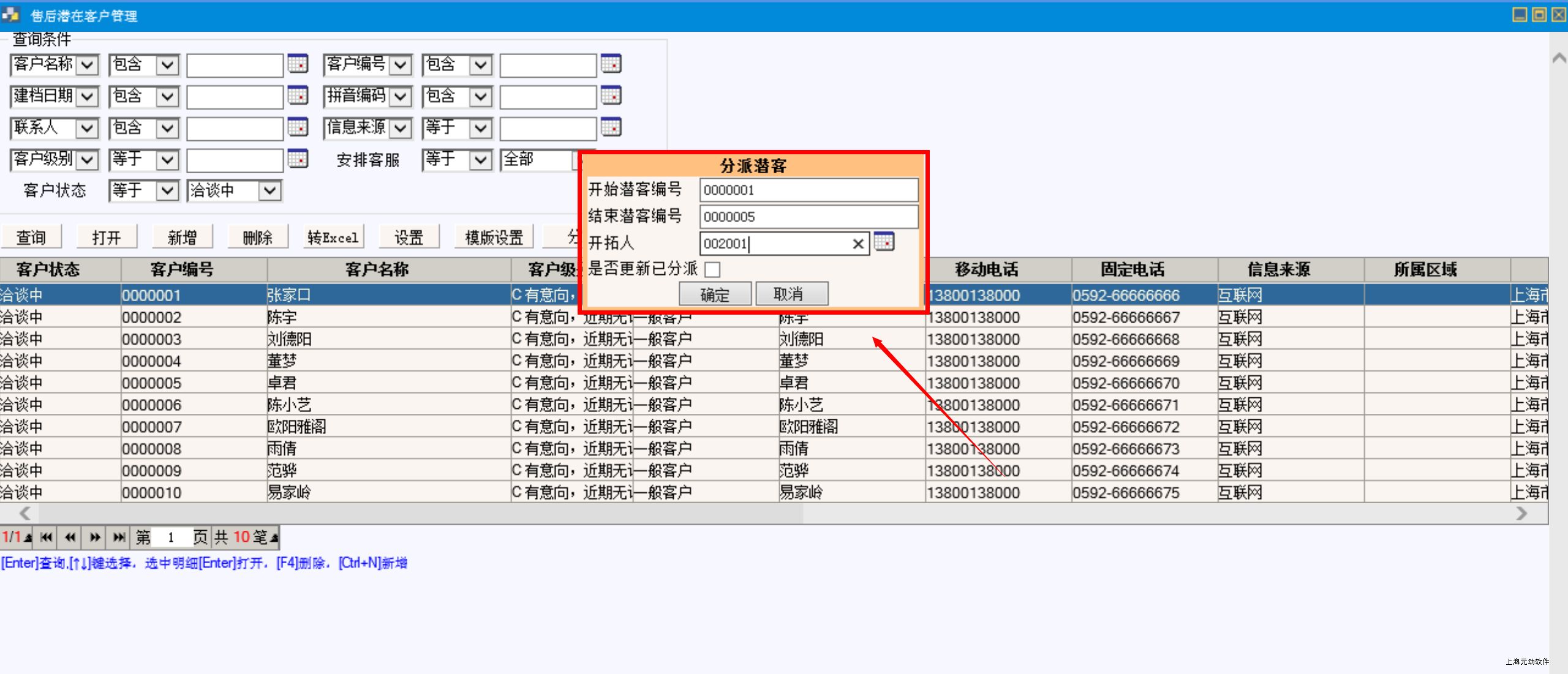Click the 结束潜客编号 input field
1568x674 pixels.
click(809, 217)
